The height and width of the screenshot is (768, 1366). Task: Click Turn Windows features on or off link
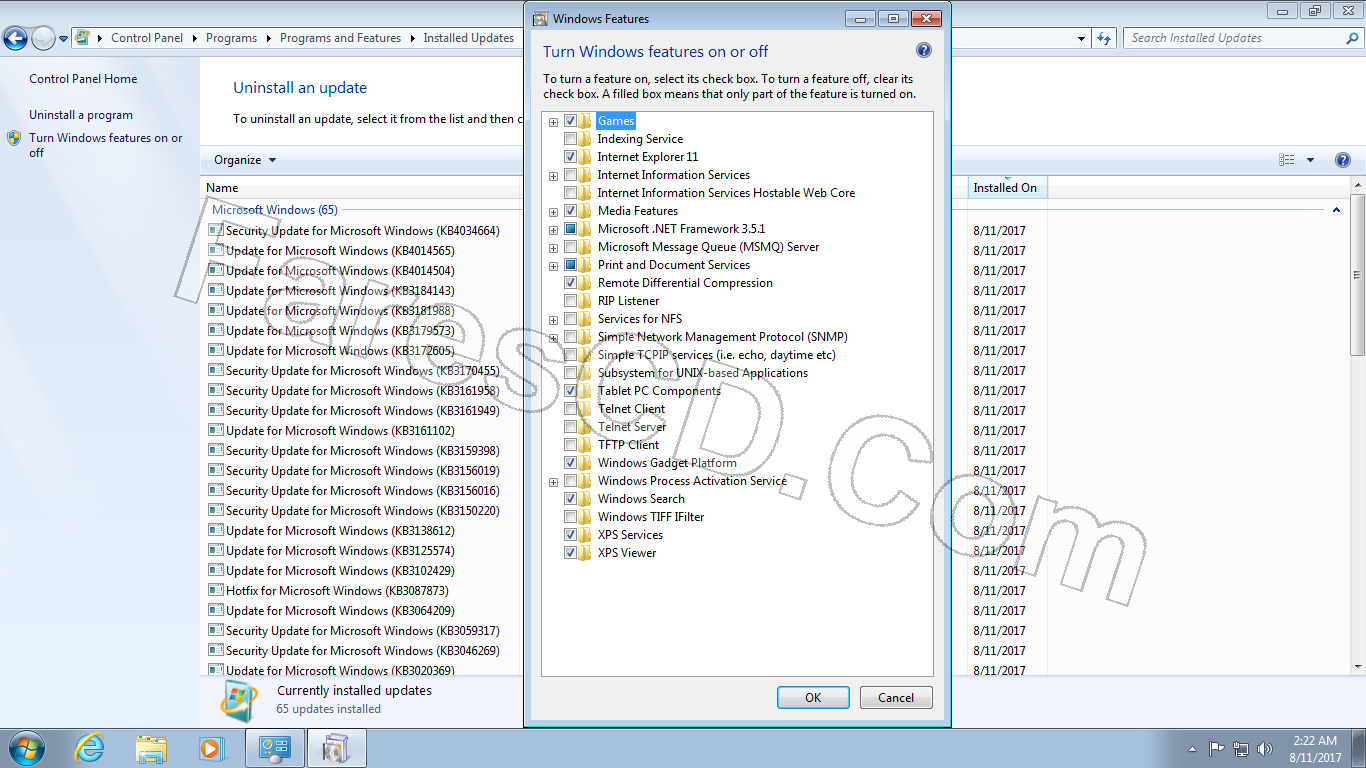click(x=106, y=145)
